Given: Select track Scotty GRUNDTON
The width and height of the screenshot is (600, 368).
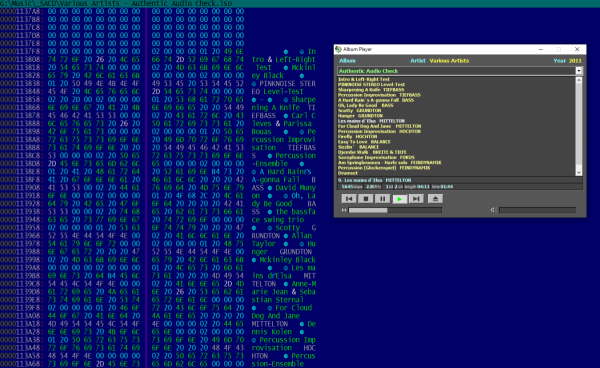Looking at the screenshot, I should tap(359, 111).
